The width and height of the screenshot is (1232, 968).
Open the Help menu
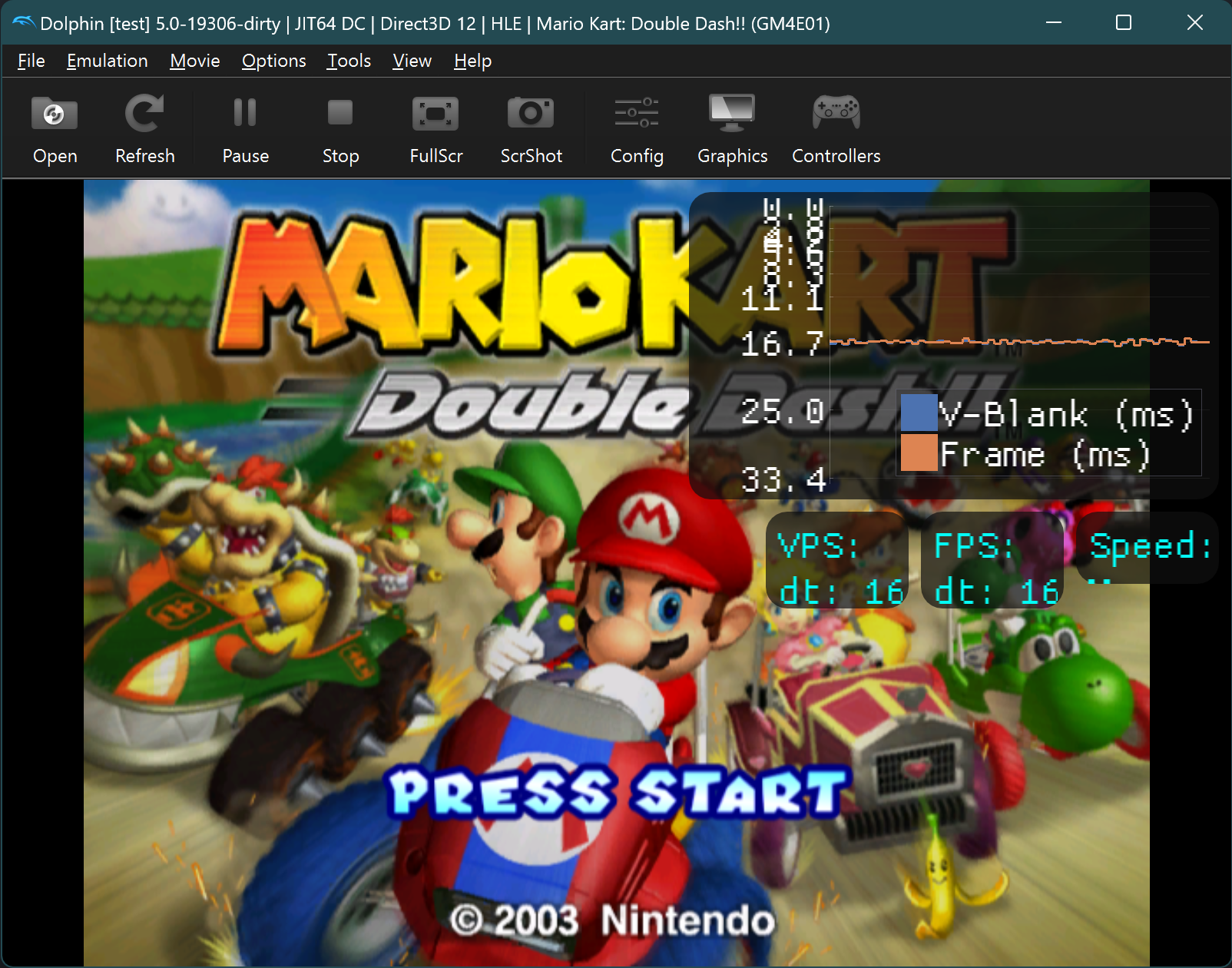(472, 61)
